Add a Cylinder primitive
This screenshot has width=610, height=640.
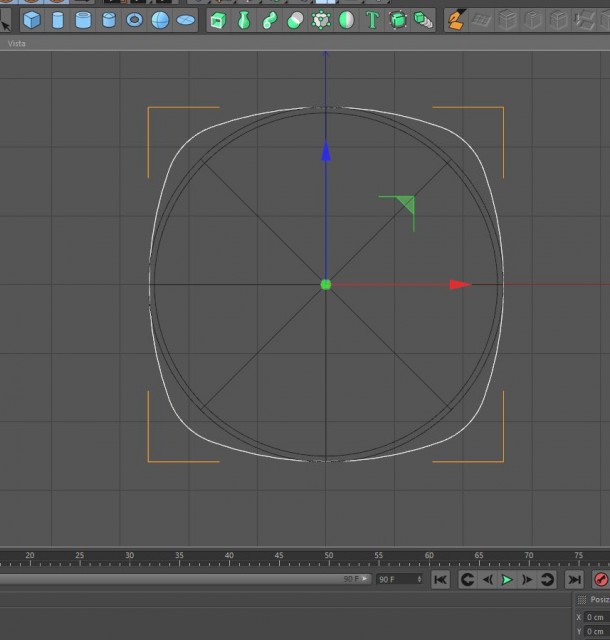point(58,20)
